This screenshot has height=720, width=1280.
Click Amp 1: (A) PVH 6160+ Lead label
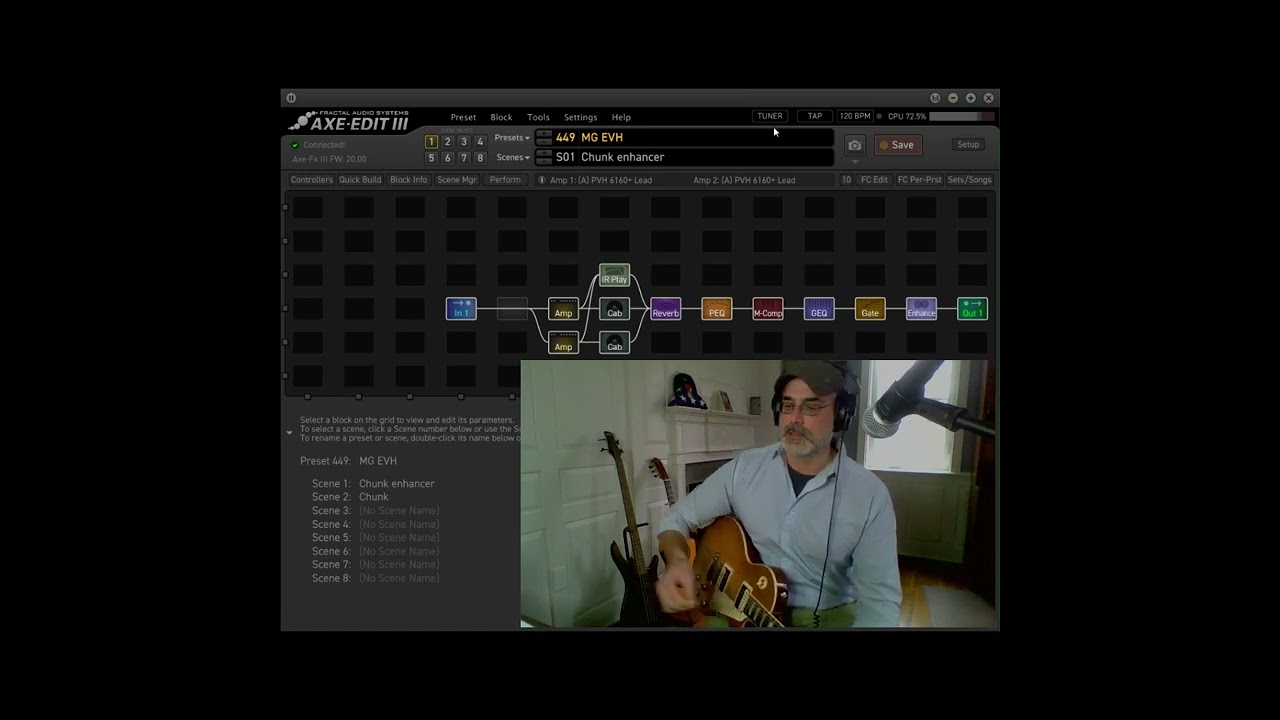601,180
